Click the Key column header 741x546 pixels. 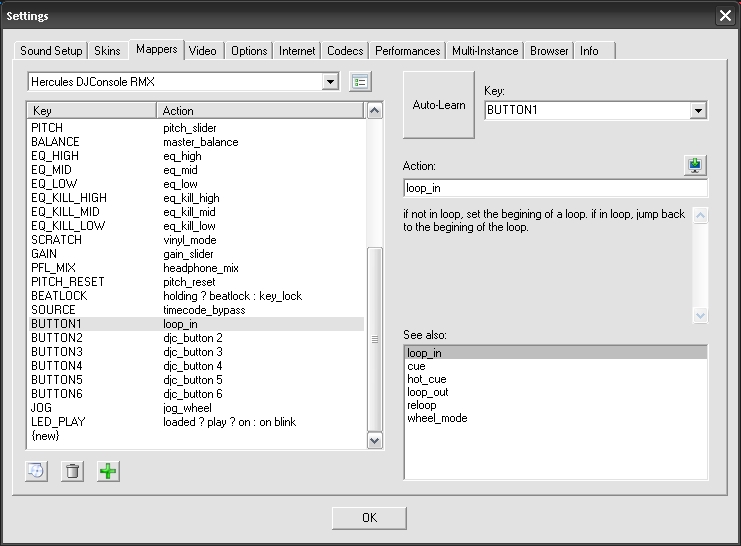point(92,111)
